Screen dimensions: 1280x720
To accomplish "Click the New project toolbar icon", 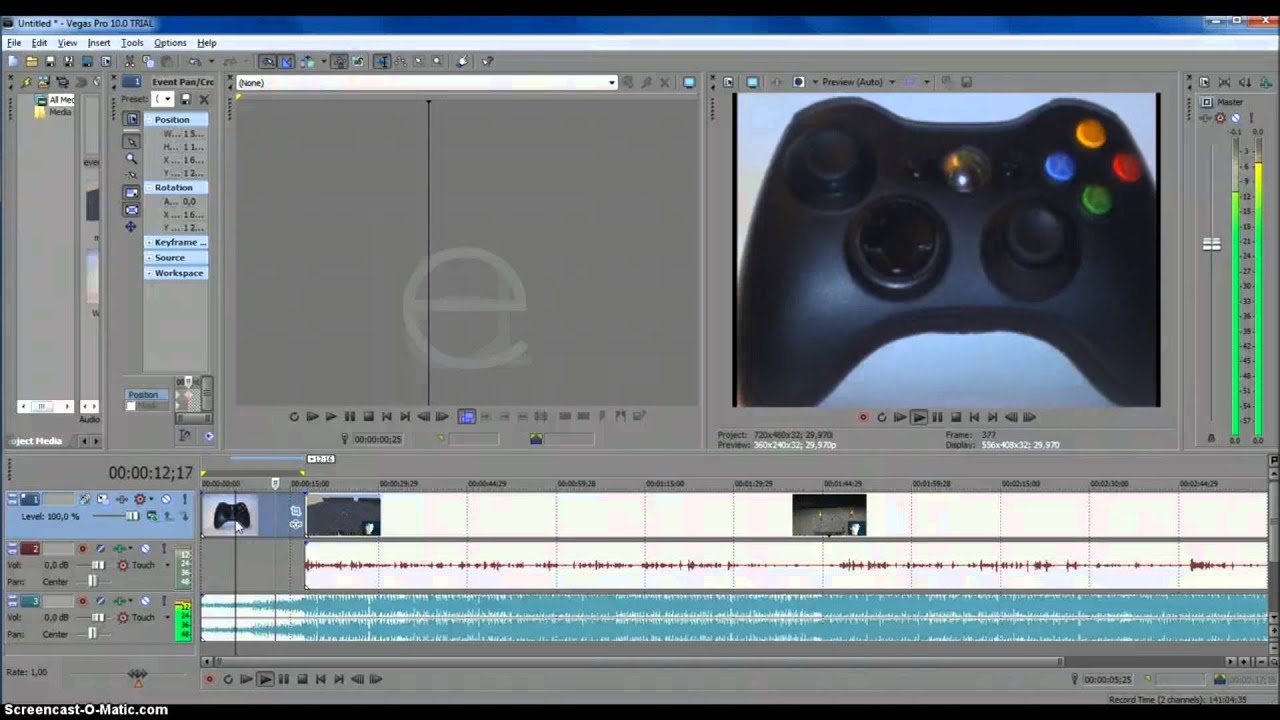I will (x=13, y=62).
